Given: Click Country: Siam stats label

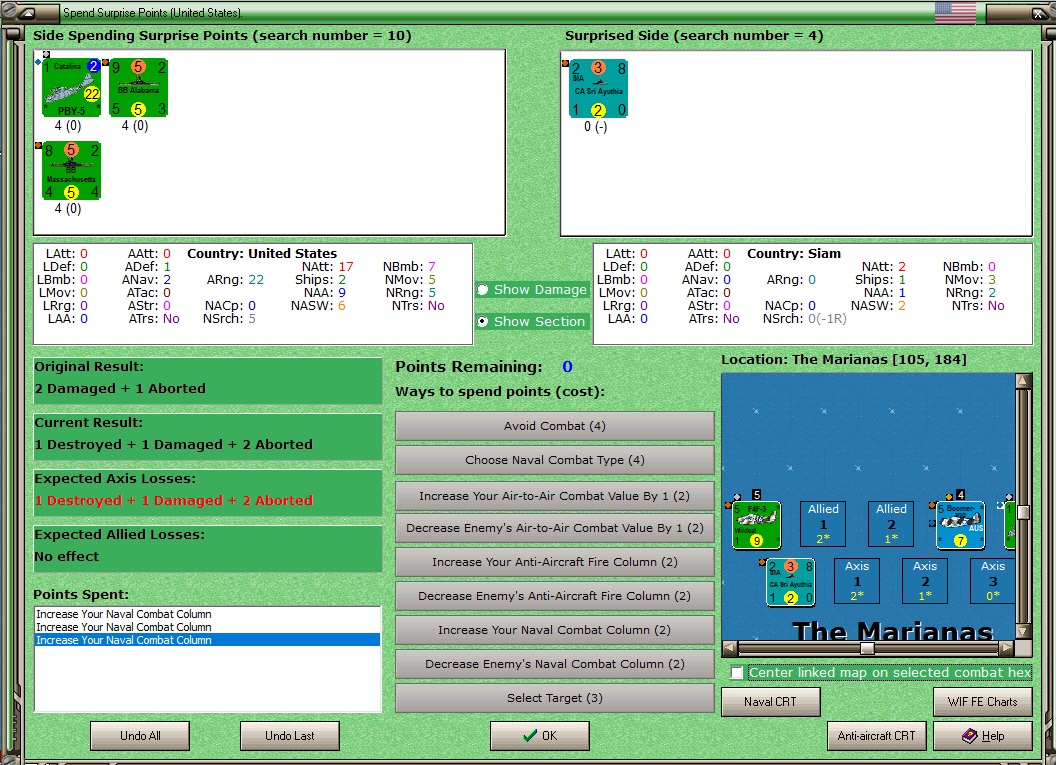Looking at the screenshot, I should [x=794, y=254].
